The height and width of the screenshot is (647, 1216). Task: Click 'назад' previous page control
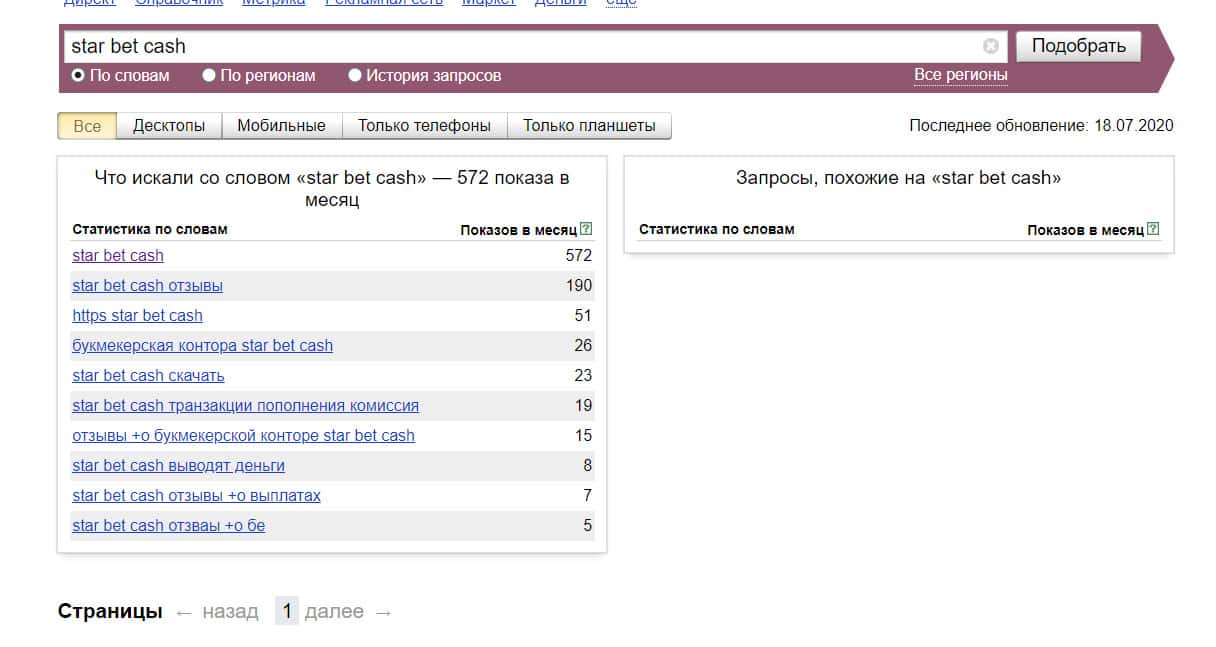point(217,611)
